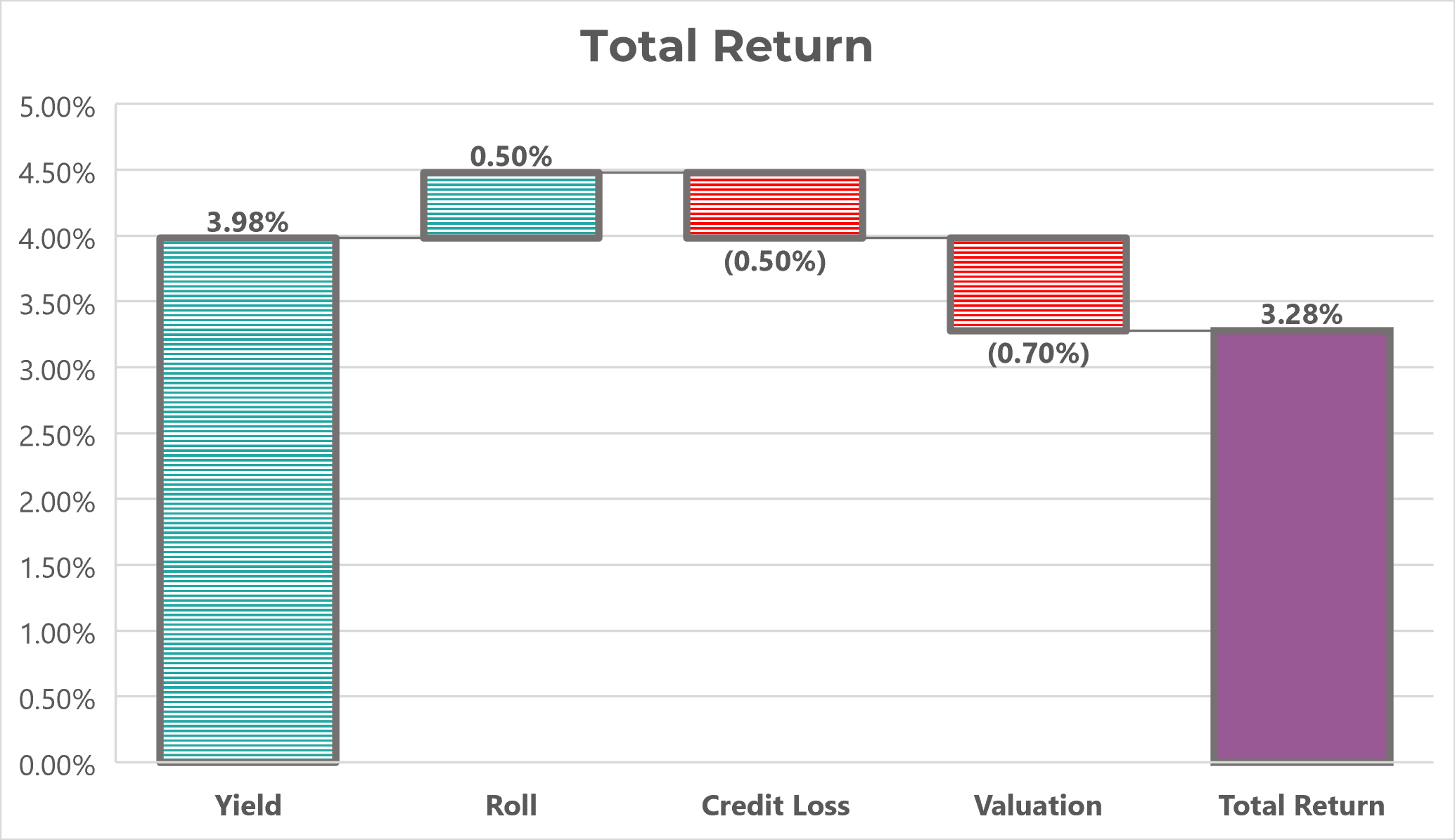Click the "Total Return" category axis label
1455x840 pixels.
[x=1301, y=806]
